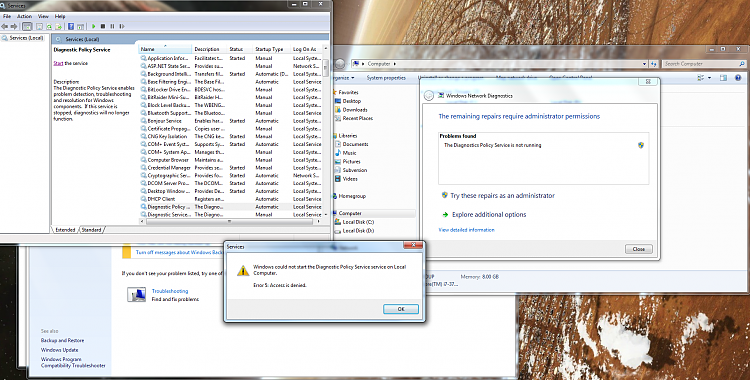Click the Export List icon in Services toolbar
Screen dimensions: 750x380
58,26
